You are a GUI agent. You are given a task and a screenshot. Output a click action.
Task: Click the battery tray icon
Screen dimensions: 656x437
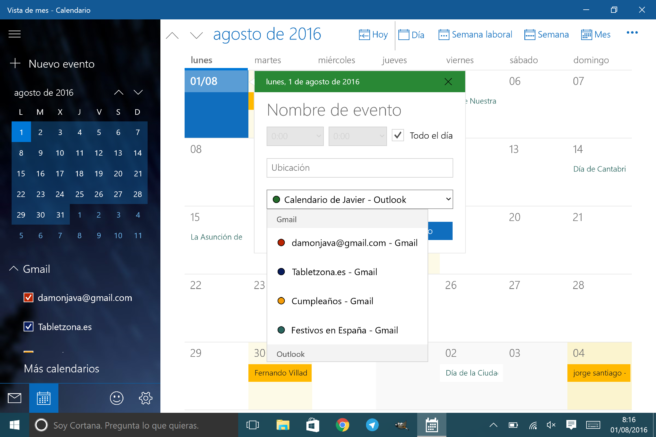513,425
